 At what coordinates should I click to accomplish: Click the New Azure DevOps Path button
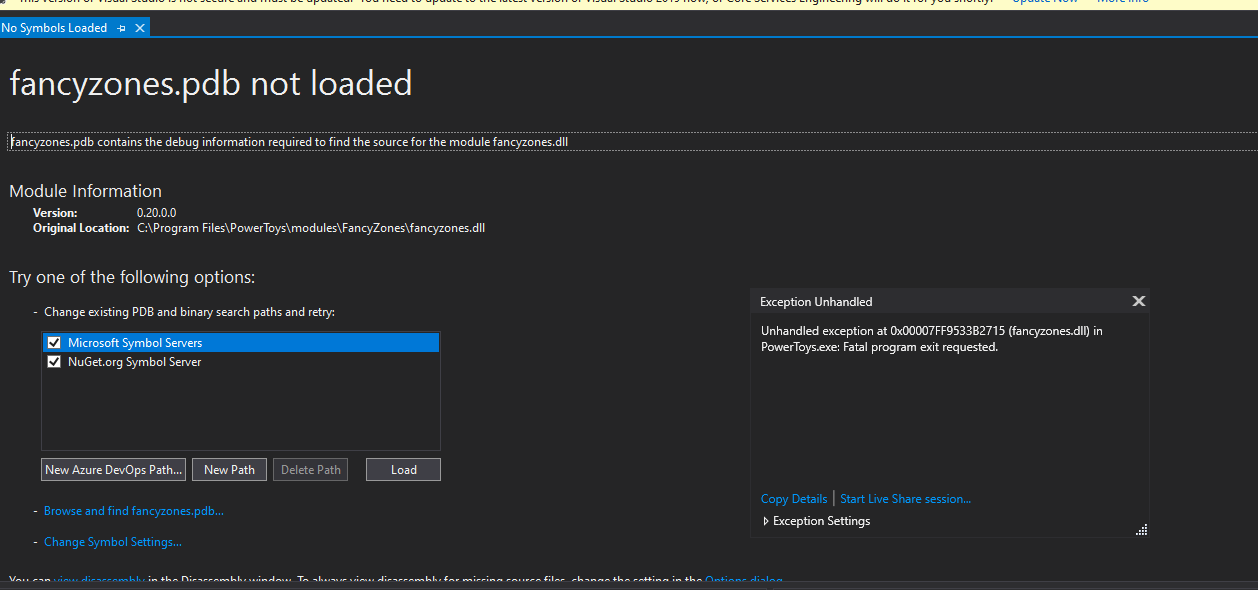click(114, 470)
